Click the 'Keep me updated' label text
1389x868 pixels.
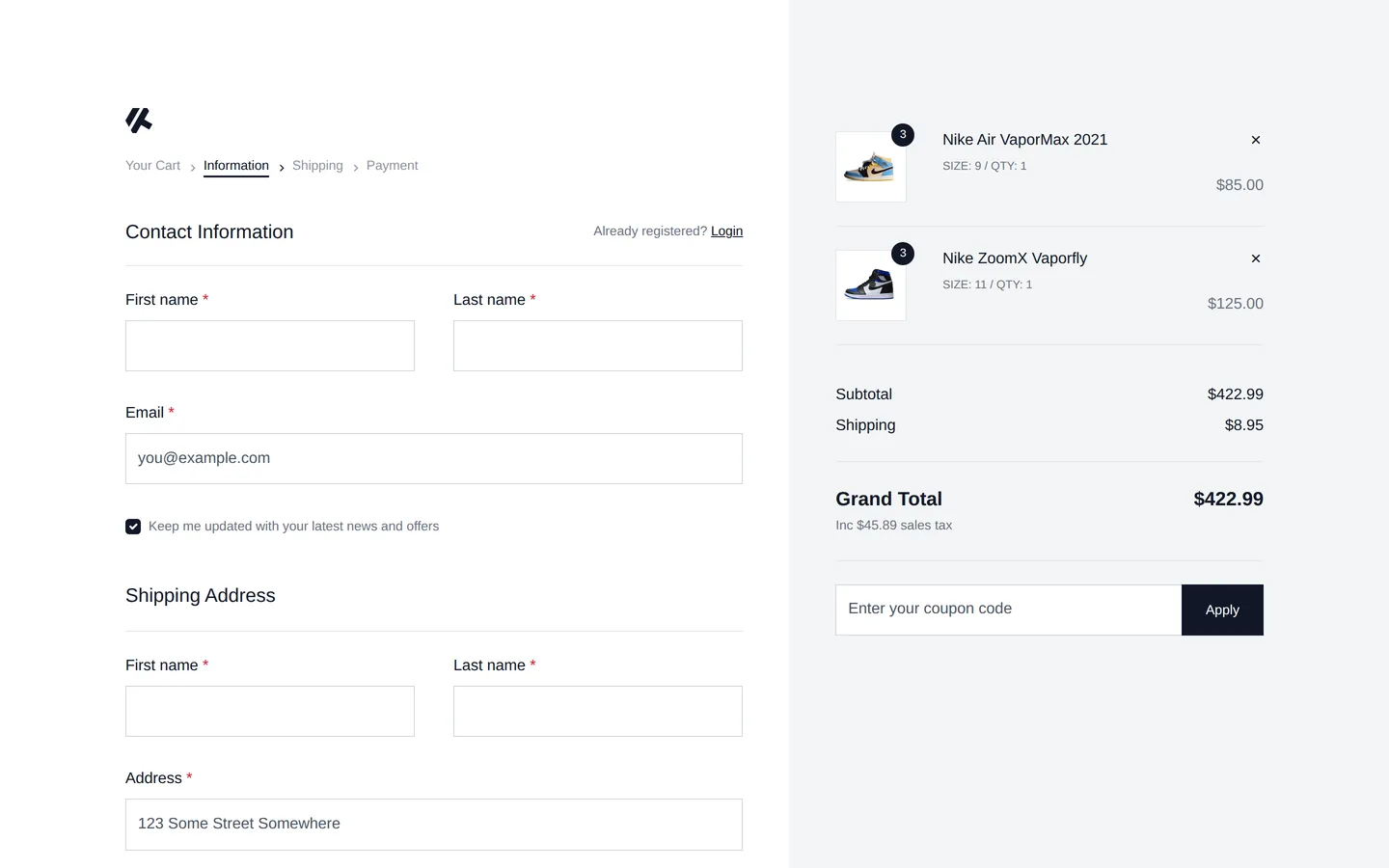point(294,527)
